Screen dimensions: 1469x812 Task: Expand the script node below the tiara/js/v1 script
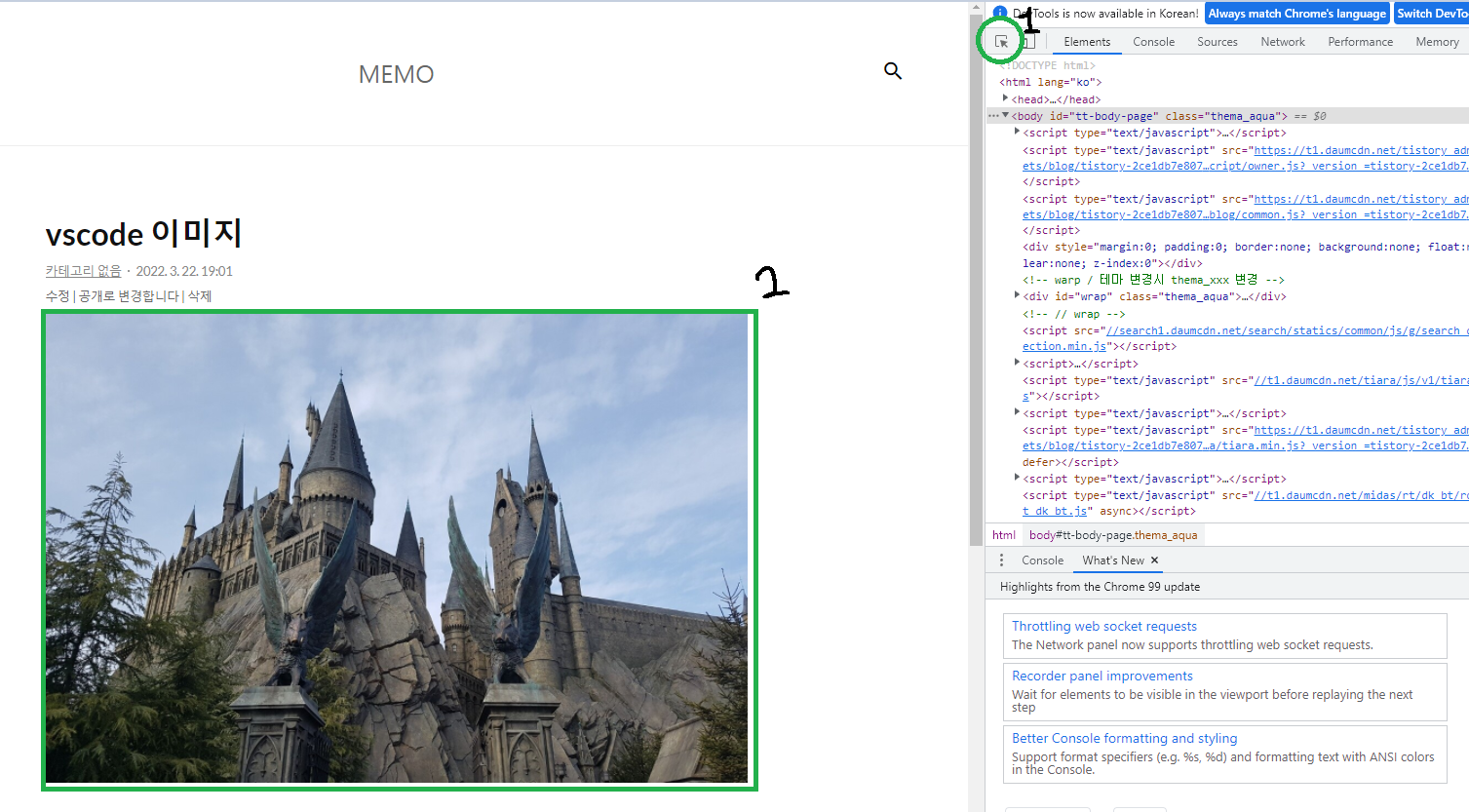click(1017, 412)
